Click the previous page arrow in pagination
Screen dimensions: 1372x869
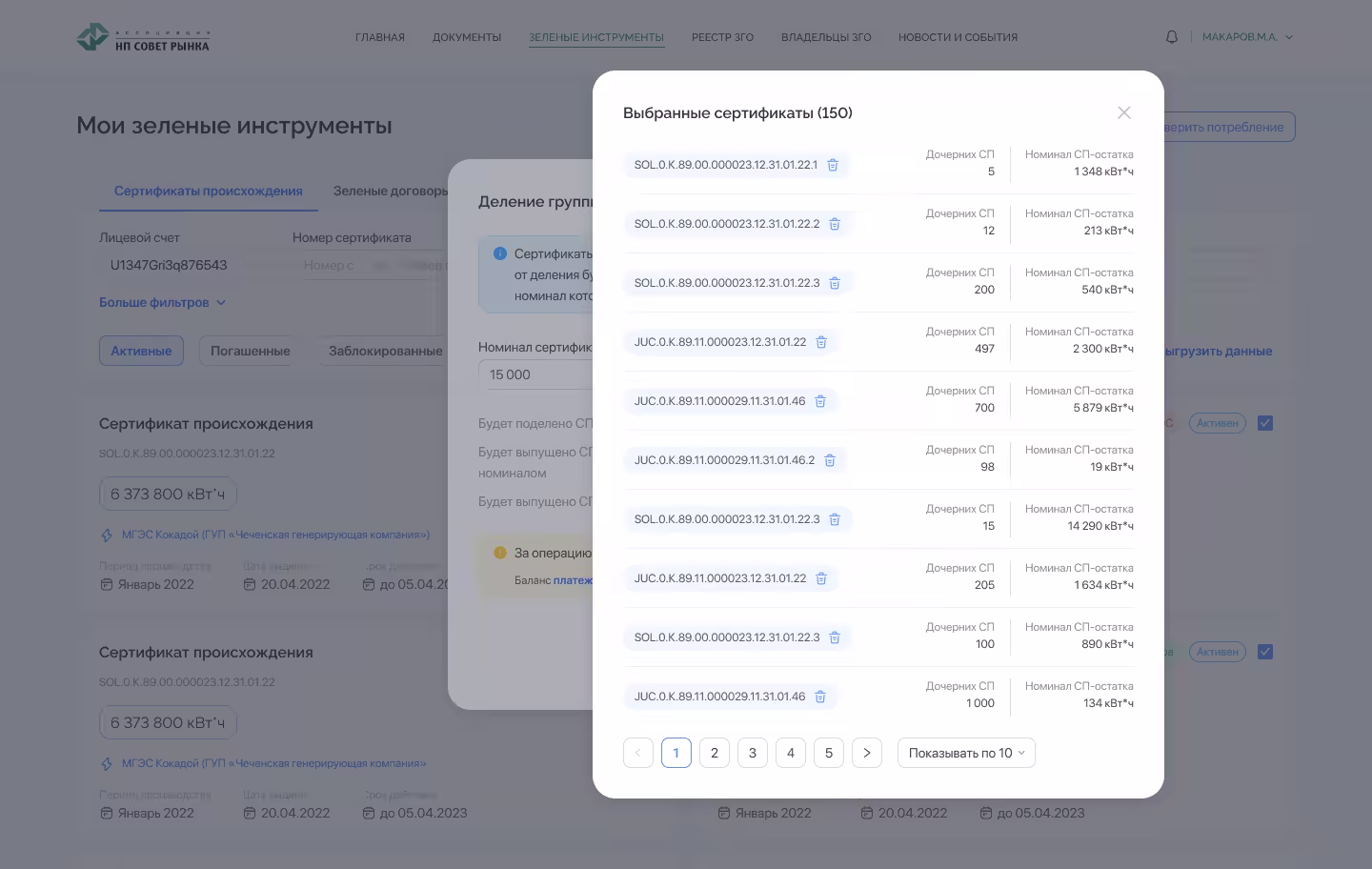[638, 753]
